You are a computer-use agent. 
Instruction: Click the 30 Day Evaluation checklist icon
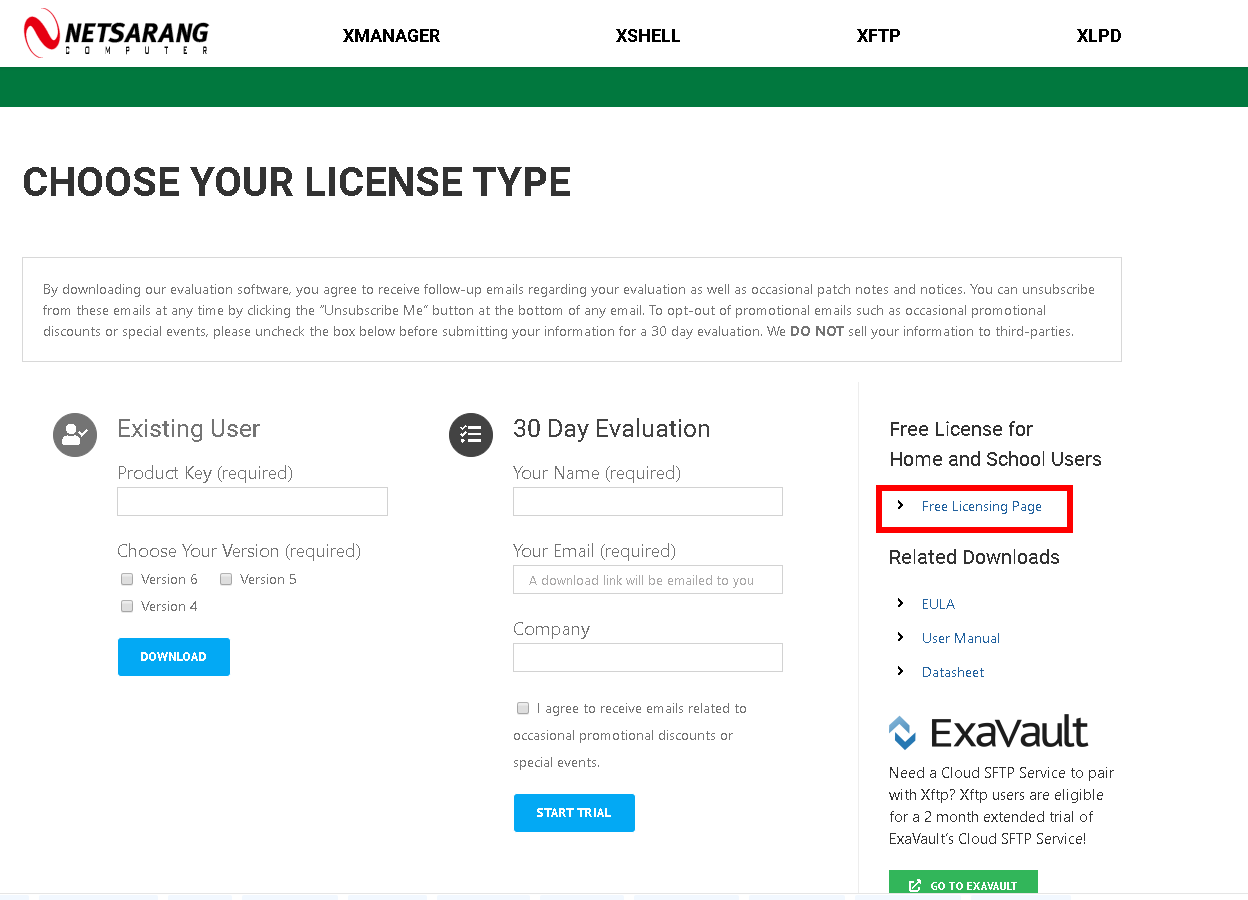[471, 435]
